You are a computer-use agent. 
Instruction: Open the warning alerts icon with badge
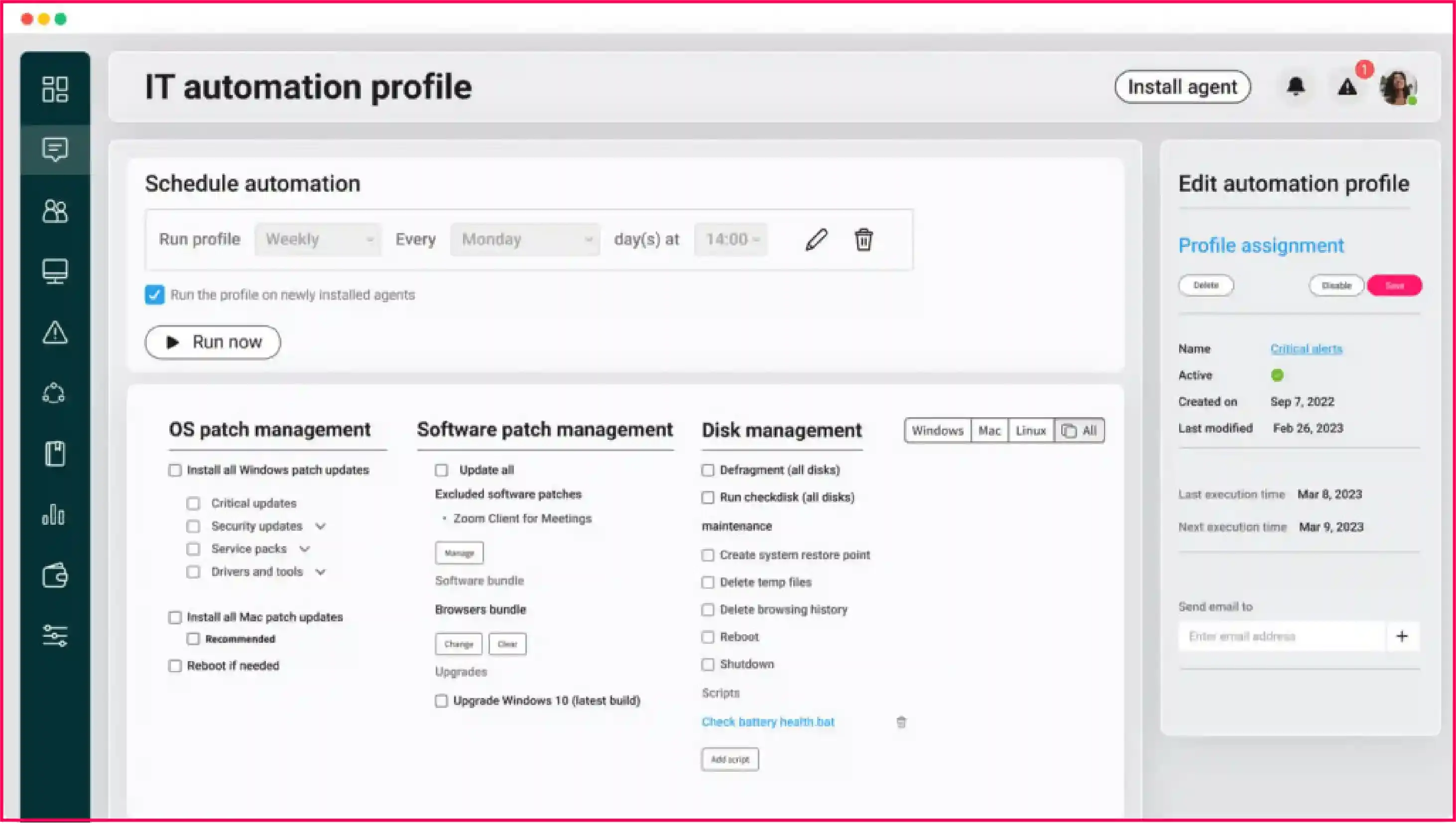[1347, 87]
